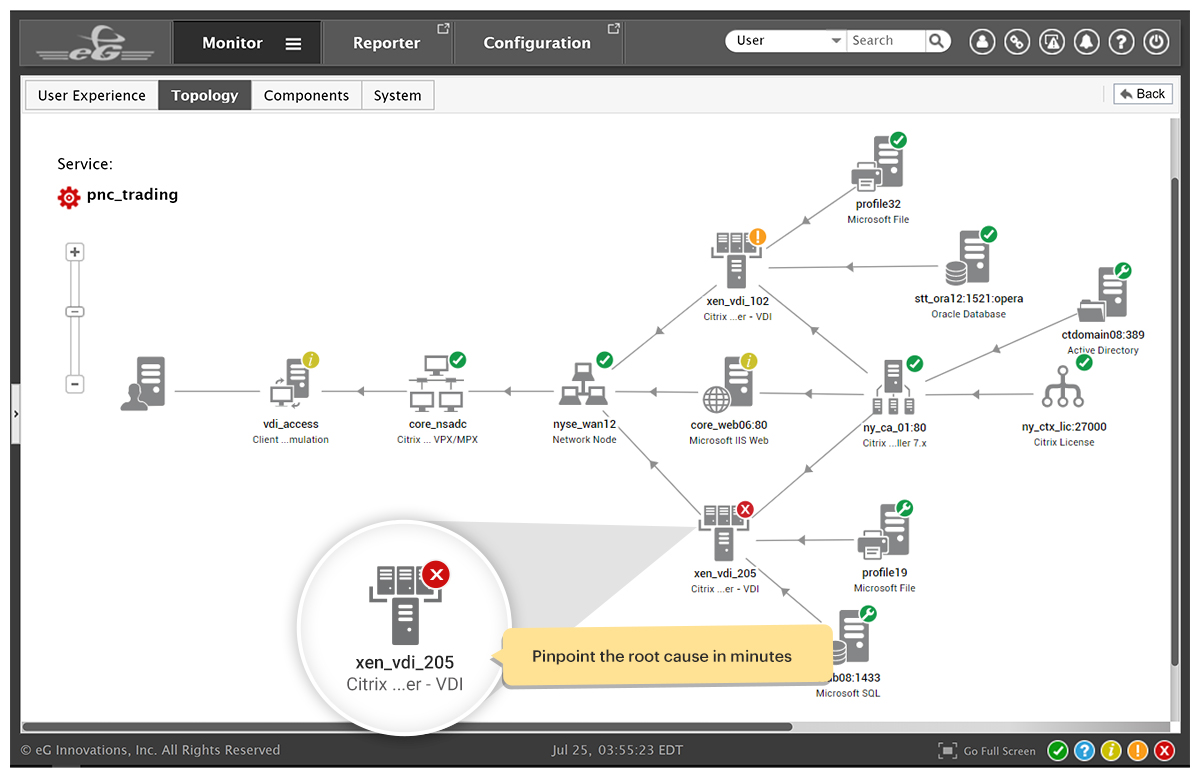Screen dimensions: 1200x778
Task: Expand the left side panel arrow
Action: tap(15, 412)
